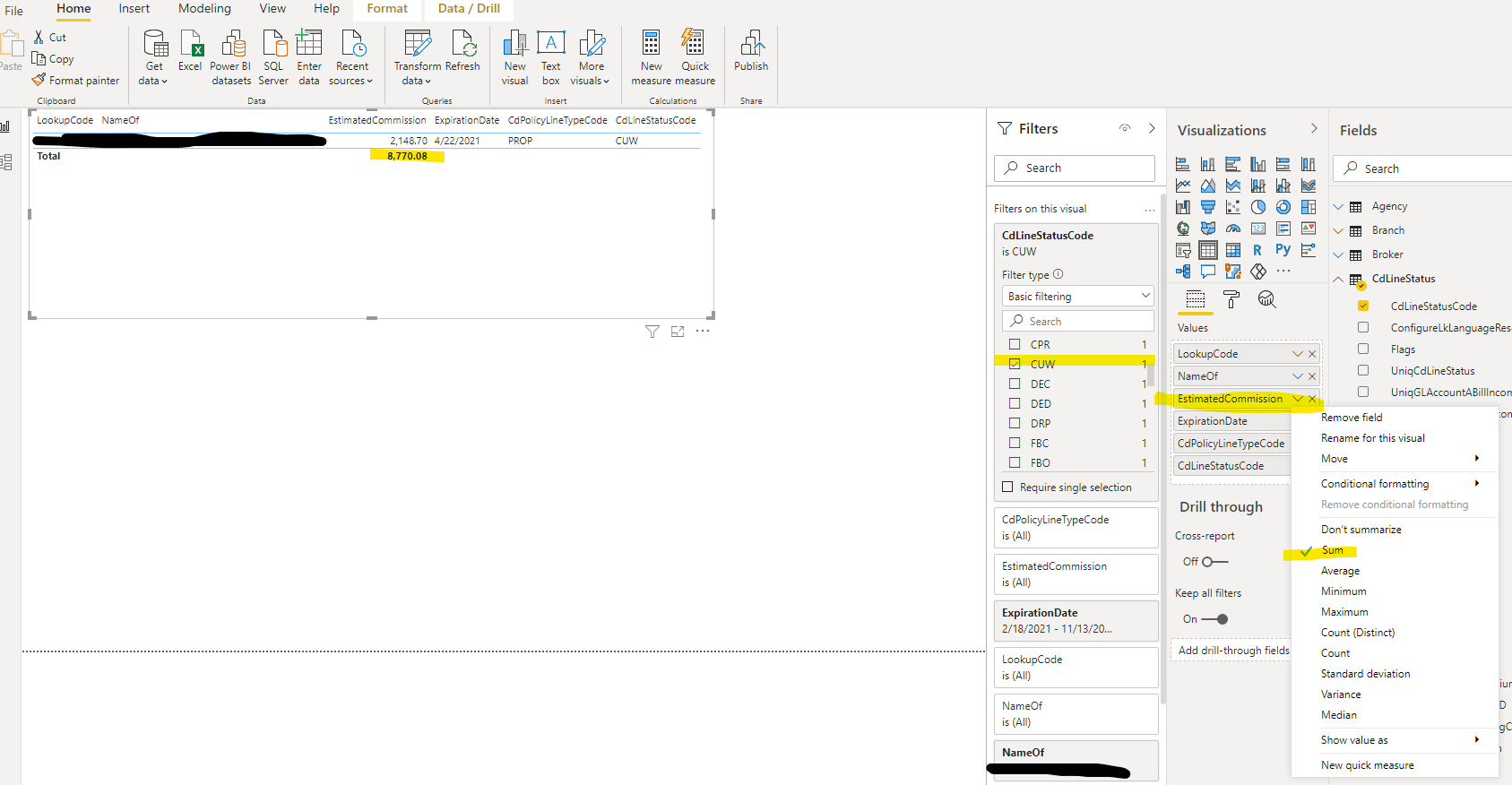1512x785 pixels.
Task: Select the treemap visual
Action: [x=1309, y=207]
